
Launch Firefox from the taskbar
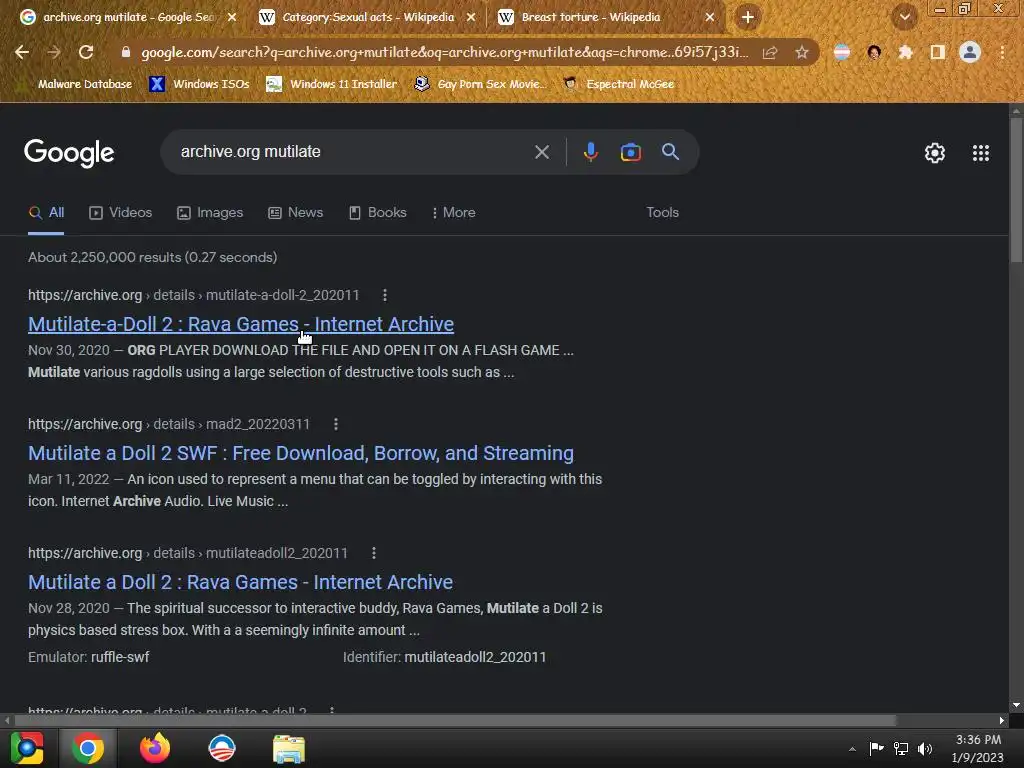point(155,748)
